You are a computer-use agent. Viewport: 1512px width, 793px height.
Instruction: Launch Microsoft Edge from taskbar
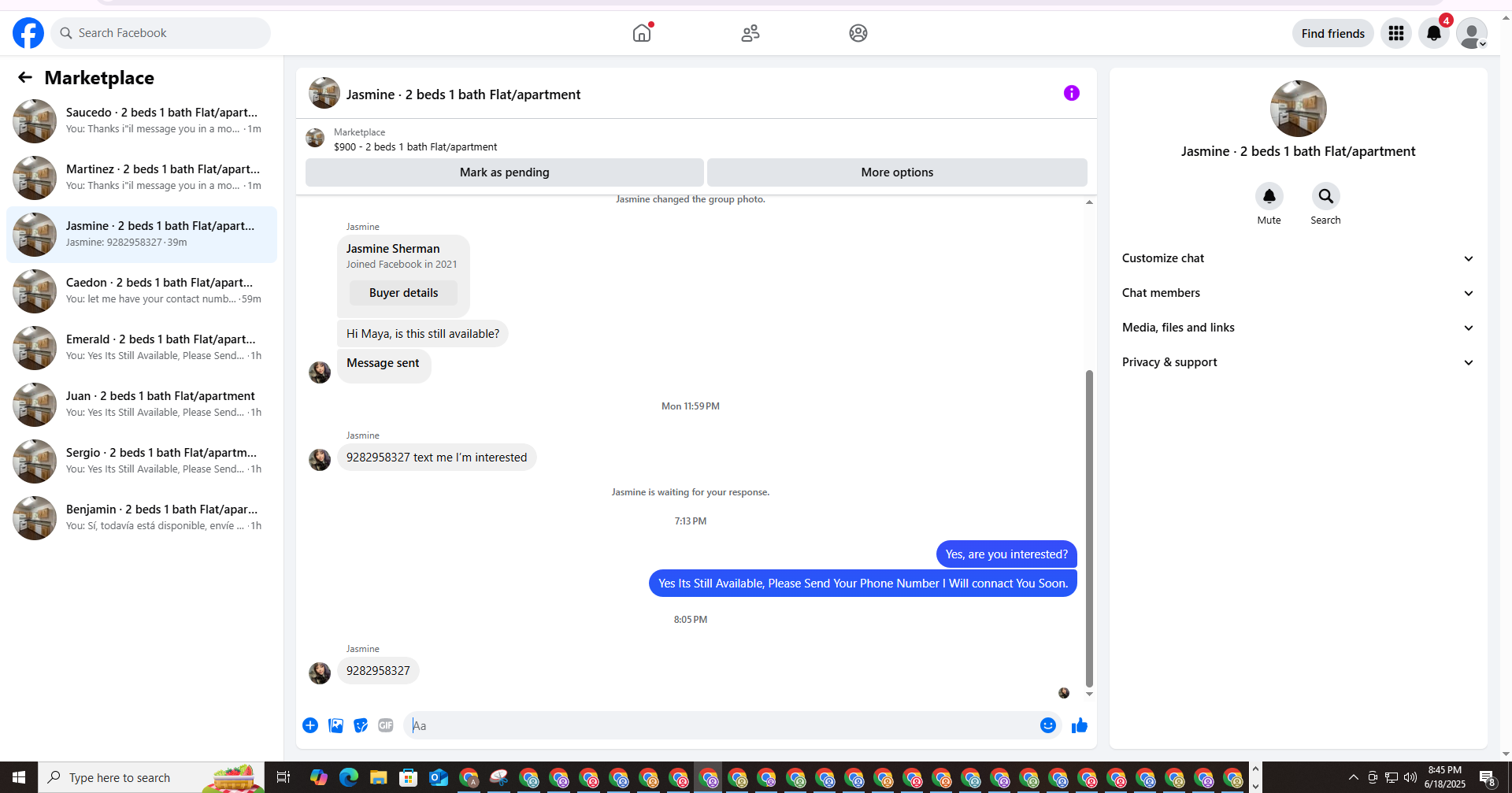point(349,777)
